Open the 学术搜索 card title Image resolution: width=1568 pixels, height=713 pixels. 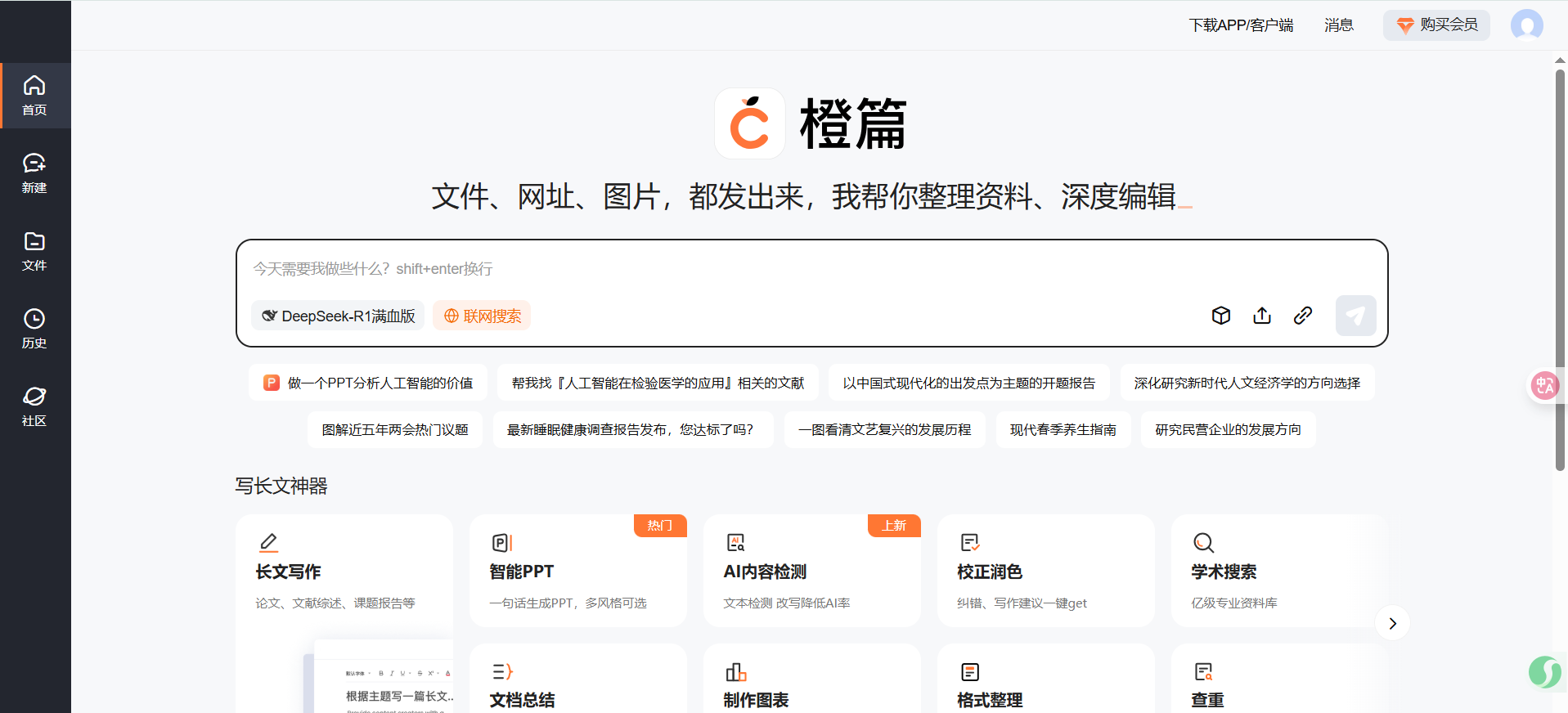click(x=1224, y=572)
